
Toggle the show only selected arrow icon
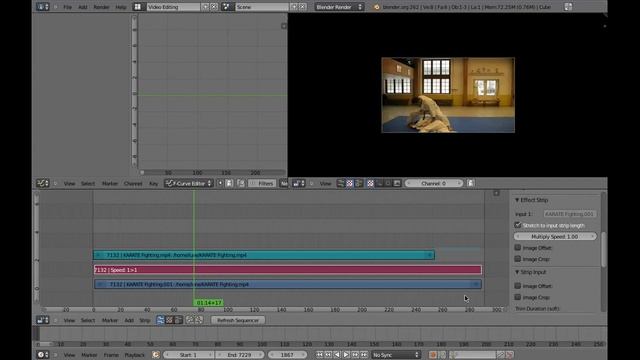coord(220,183)
